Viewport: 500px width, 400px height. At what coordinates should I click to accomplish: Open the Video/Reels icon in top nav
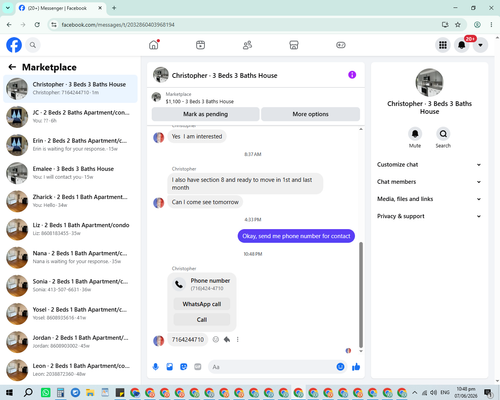coord(200,45)
